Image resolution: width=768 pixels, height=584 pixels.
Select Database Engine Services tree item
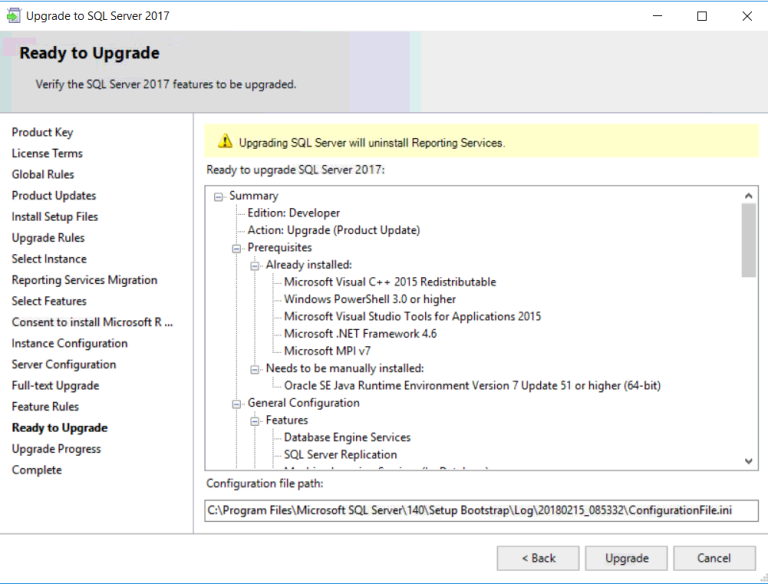pyautogui.click(x=347, y=437)
